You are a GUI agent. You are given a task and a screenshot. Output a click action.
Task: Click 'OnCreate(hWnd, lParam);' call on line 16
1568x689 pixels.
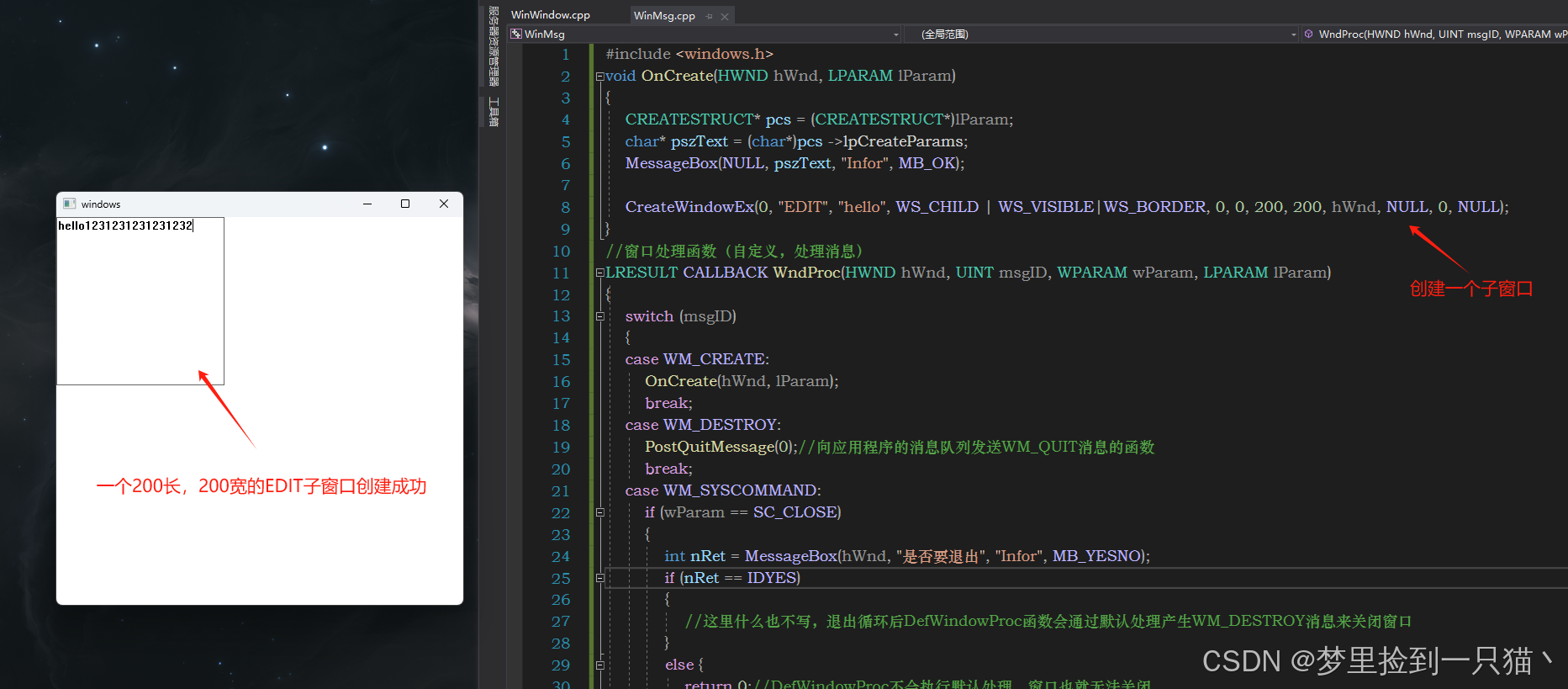tap(742, 381)
